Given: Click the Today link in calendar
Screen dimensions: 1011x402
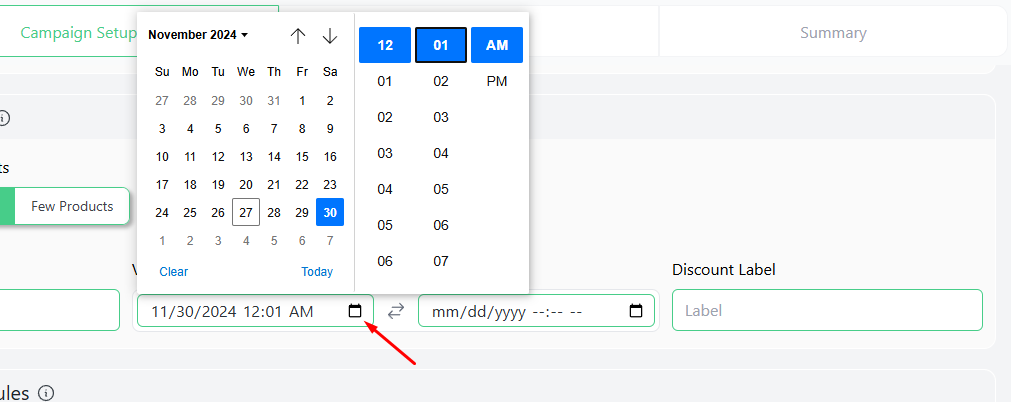Looking at the screenshot, I should [317, 272].
